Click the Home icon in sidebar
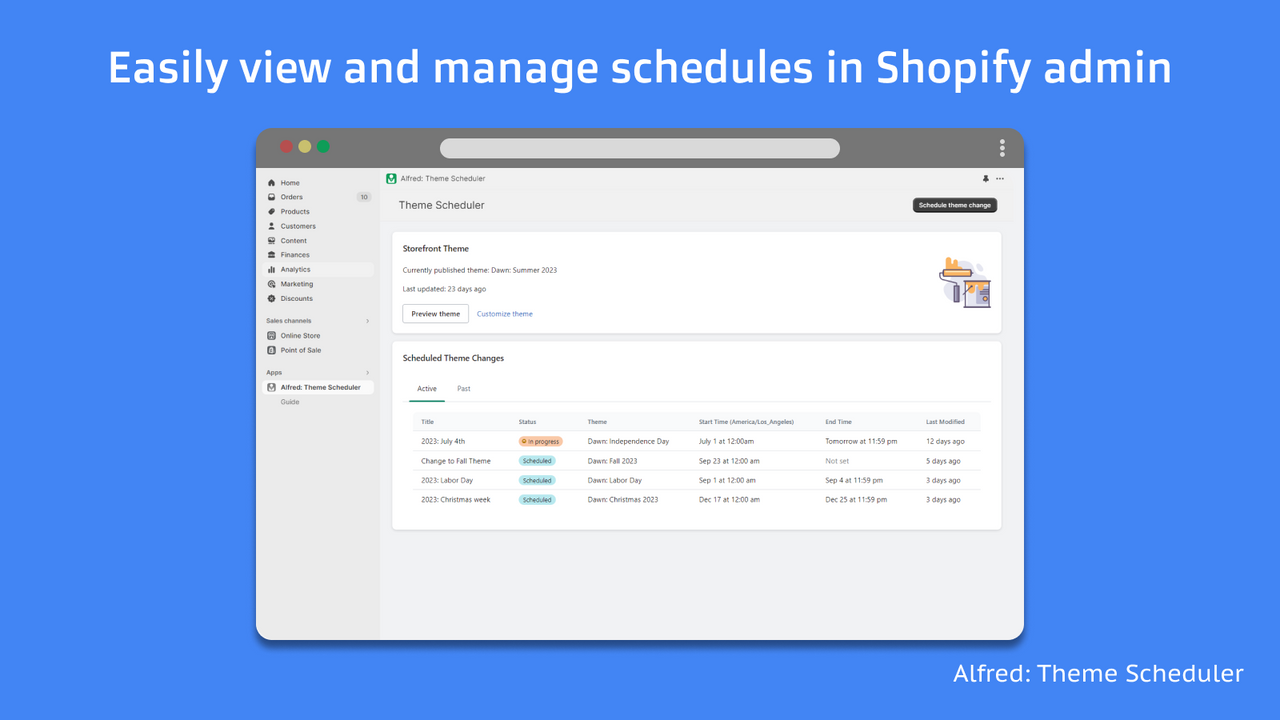The height and width of the screenshot is (720, 1280). click(x=272, y=183)
